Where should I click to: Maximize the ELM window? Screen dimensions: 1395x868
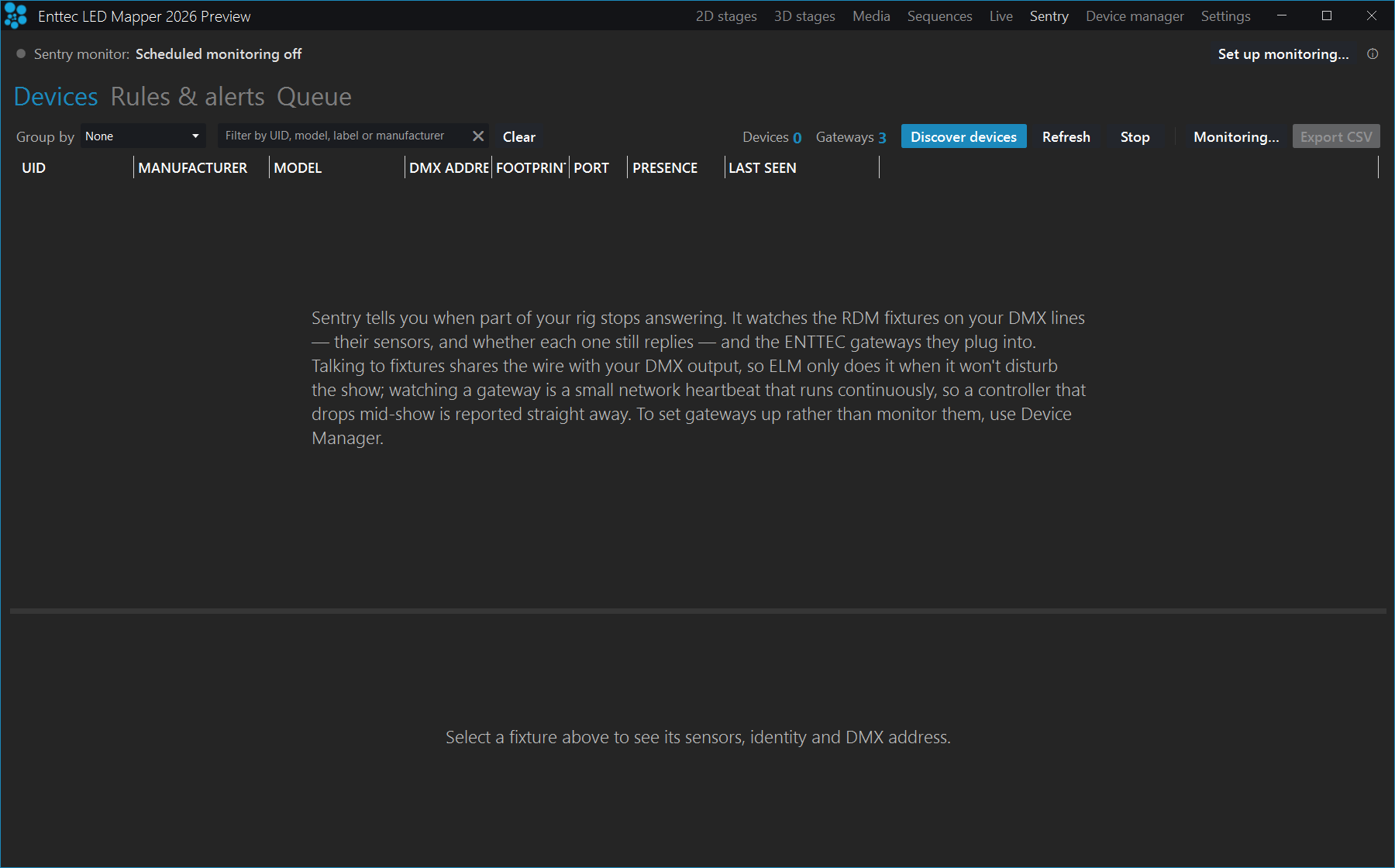coord(1327,15)
